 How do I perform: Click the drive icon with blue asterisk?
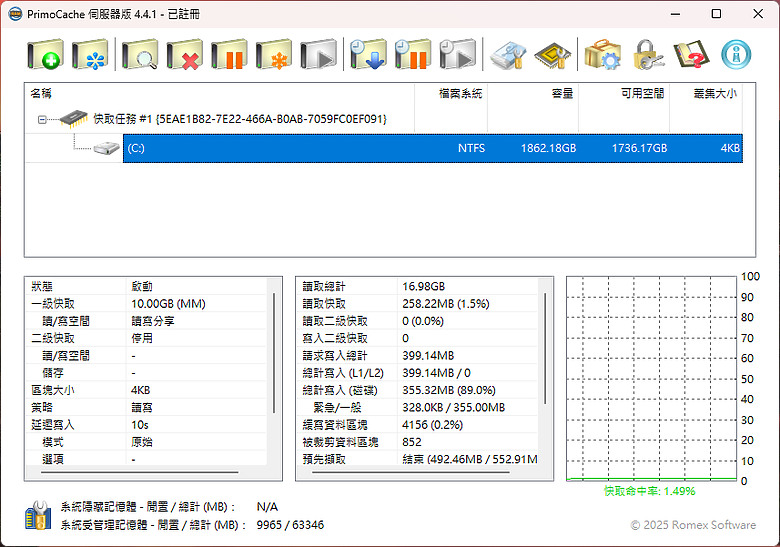click(90, 54)
